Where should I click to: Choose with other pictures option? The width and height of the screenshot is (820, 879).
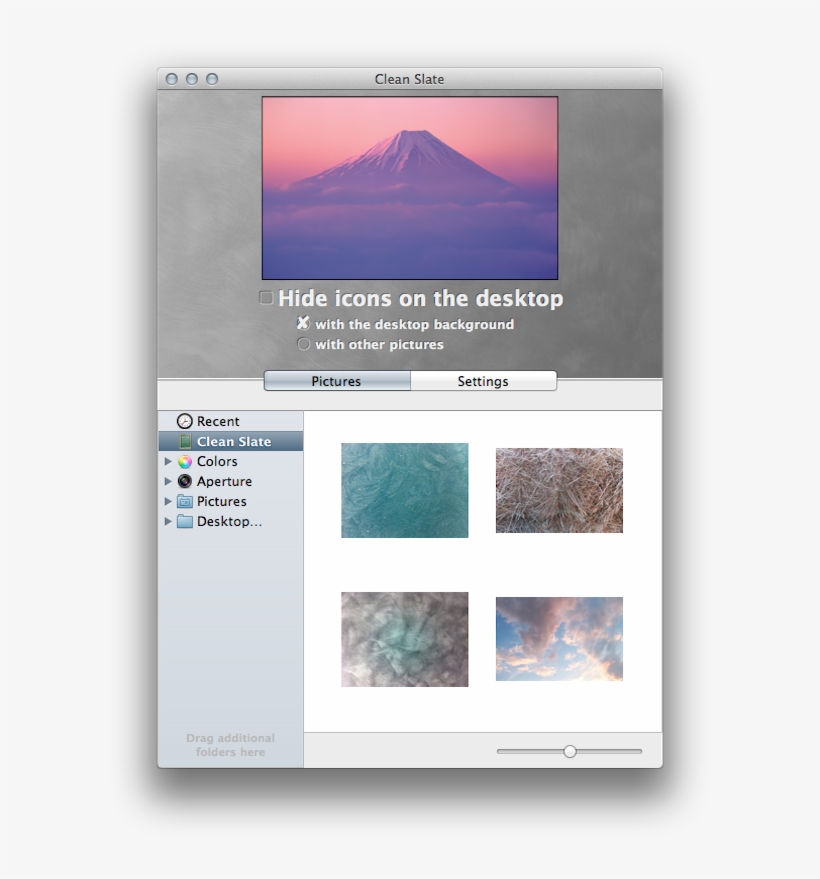point(303,344)
